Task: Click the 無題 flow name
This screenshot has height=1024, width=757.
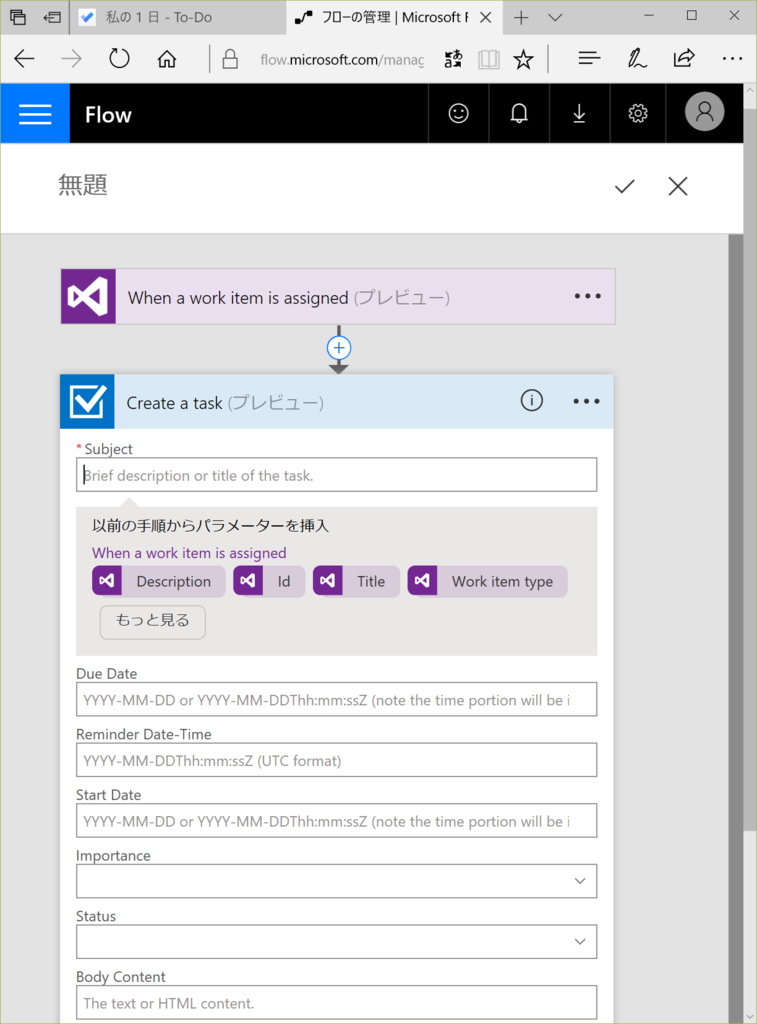Action: pyautogui.click(x=83, y=185)
